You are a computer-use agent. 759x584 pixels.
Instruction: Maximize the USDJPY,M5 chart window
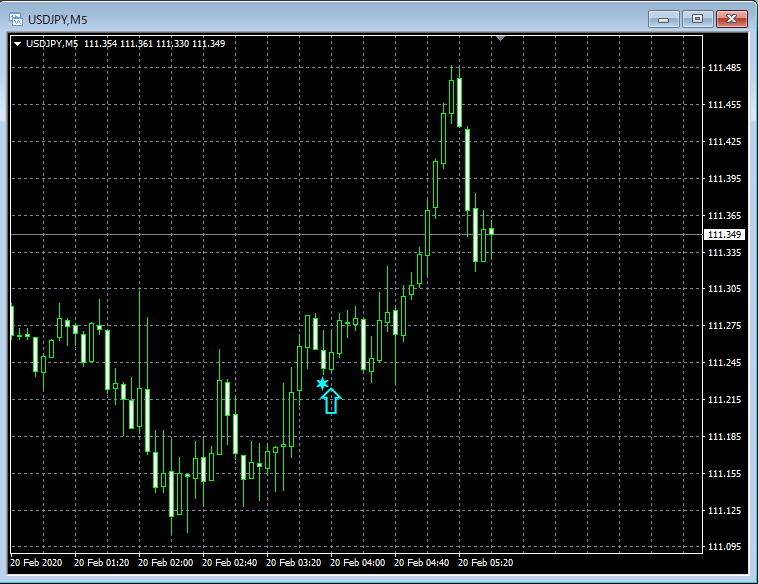[698, 19]
